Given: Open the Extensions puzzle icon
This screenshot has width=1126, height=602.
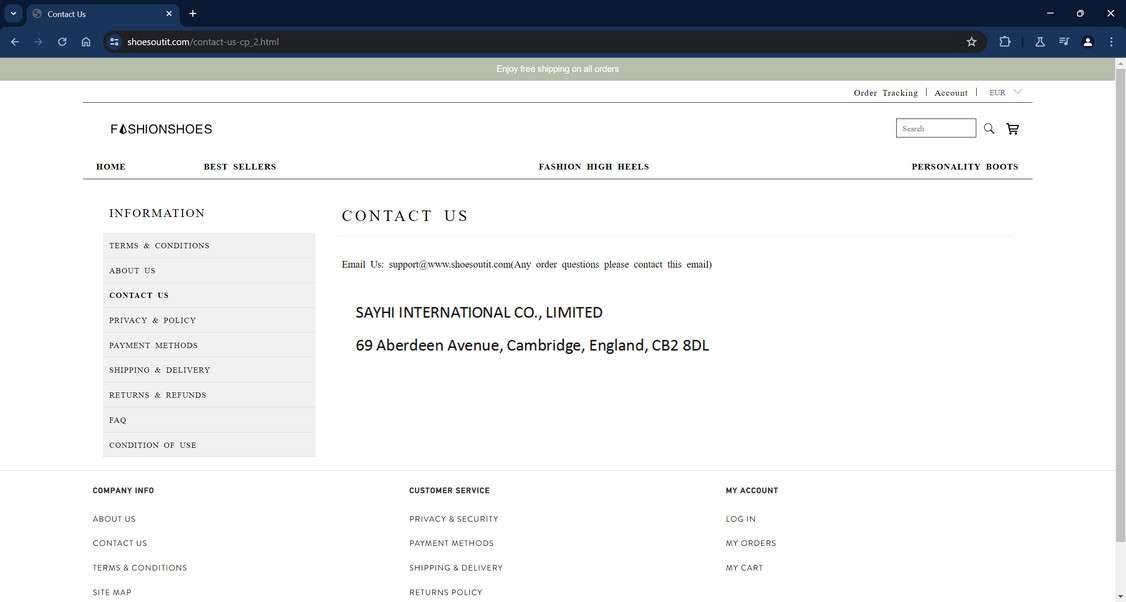Looking at the screenshot, I should pos(1005,42).
